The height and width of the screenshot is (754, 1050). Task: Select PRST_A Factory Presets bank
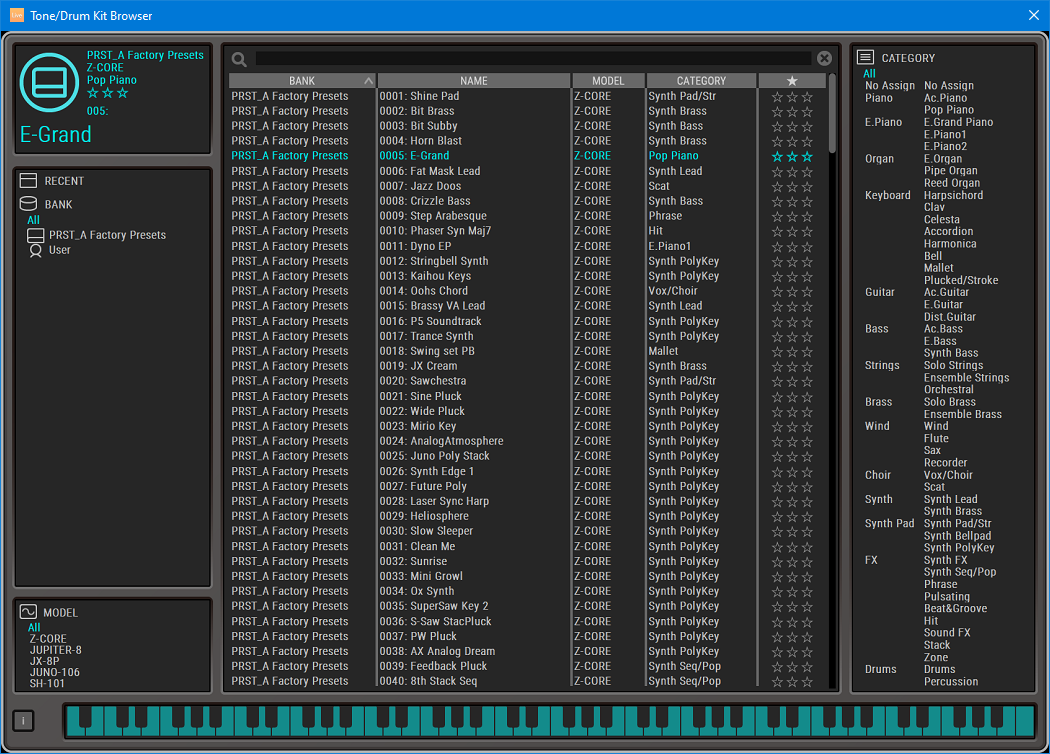107,235
